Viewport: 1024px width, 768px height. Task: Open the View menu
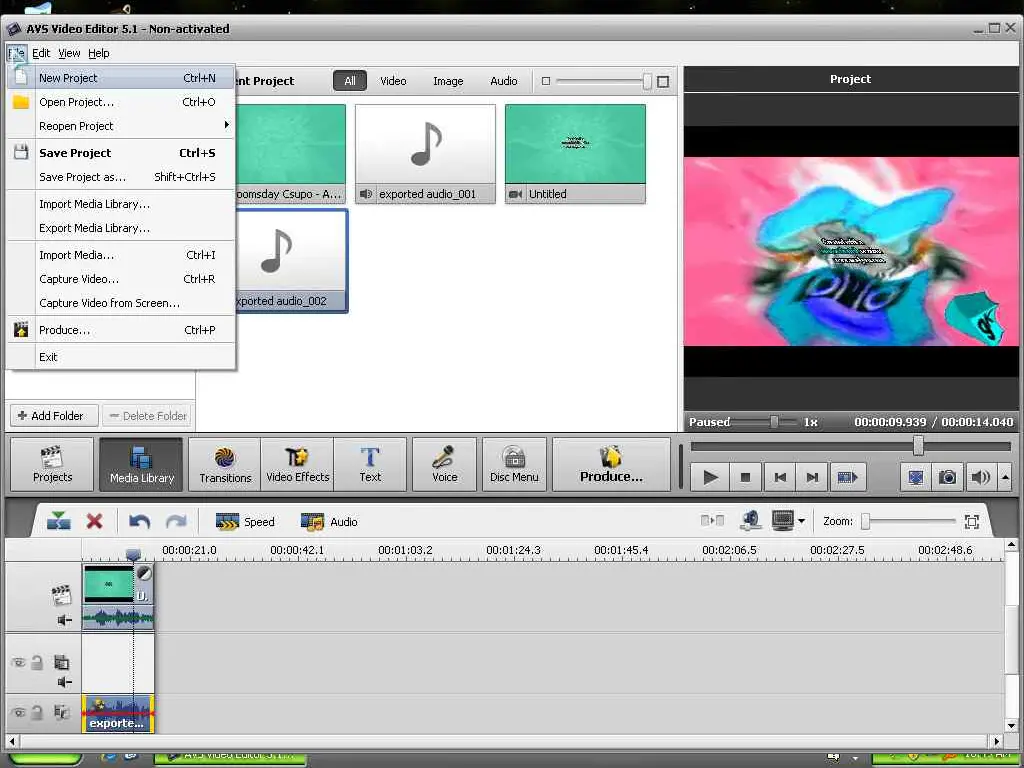tap(69, 53)
